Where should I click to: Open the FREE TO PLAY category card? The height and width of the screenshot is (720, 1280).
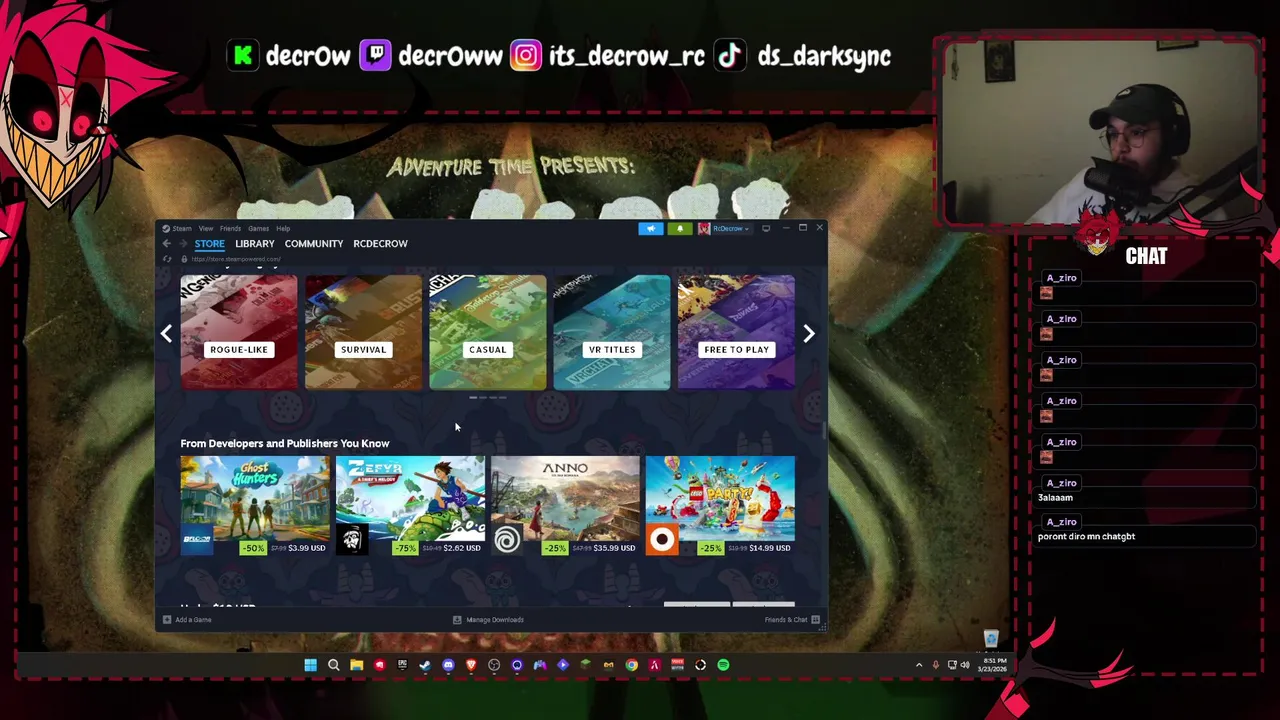[736, 332]
